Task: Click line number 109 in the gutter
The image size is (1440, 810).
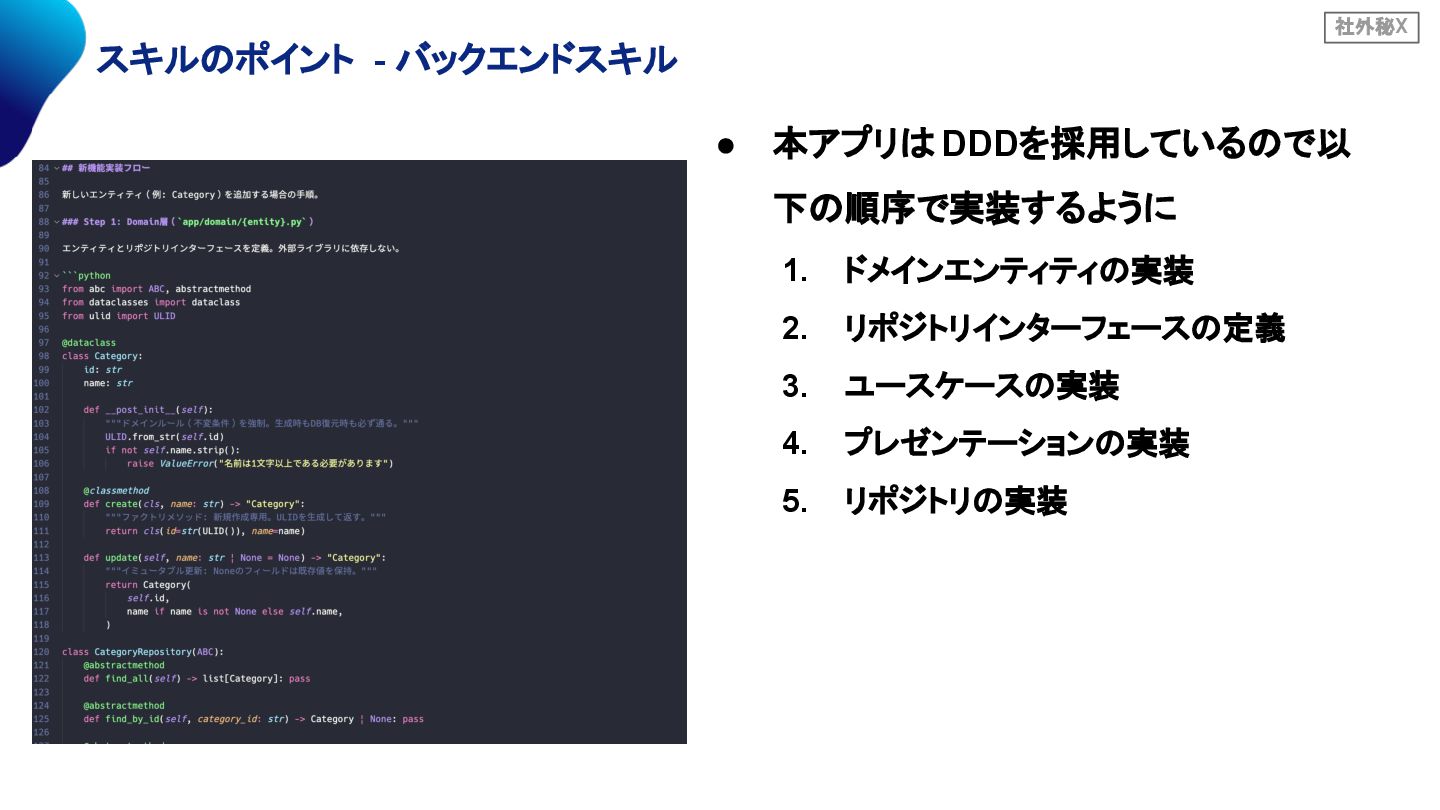Action: pyautogui.click(x=41, y=504)
